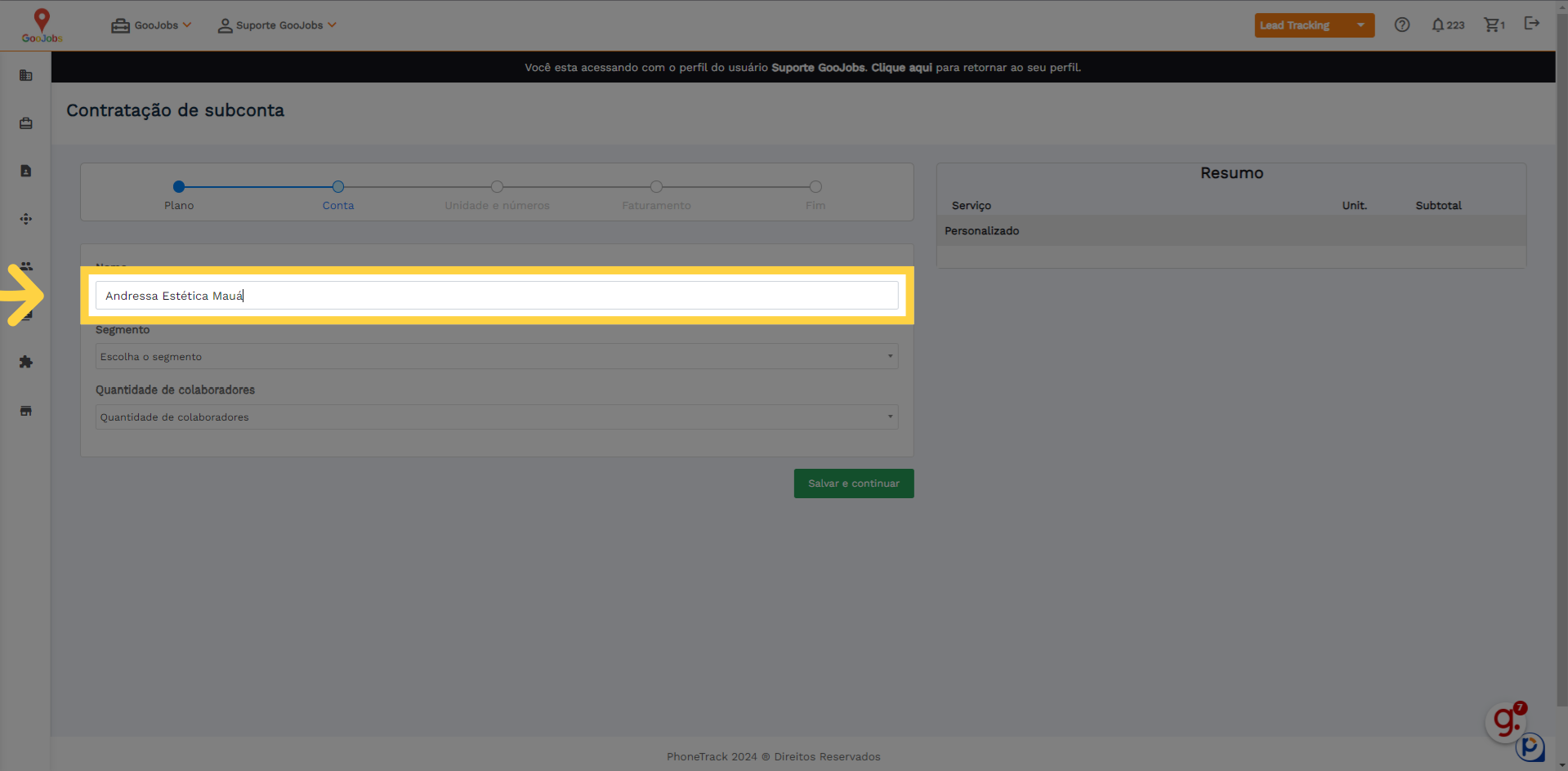Open the Segmento dropdown
Image resolution: width=1568 pixels, height=771 pixels.
pos(497,356)
